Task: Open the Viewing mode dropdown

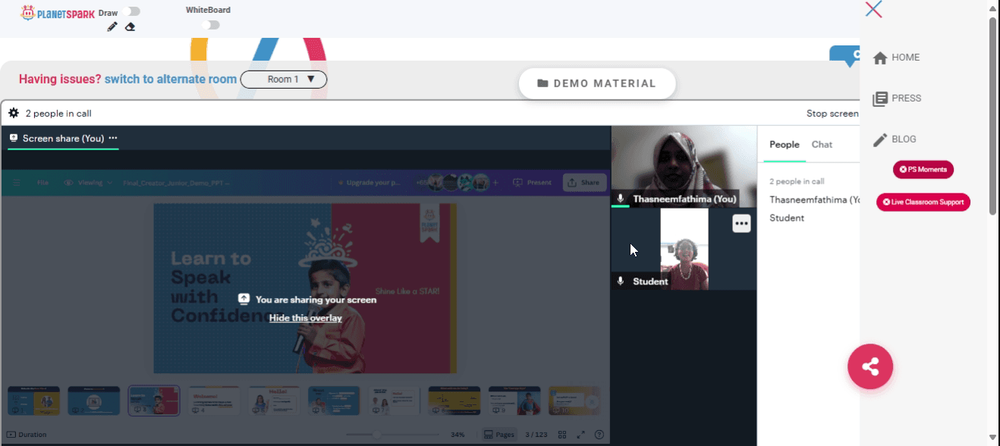Action: [x=88, y=182]
